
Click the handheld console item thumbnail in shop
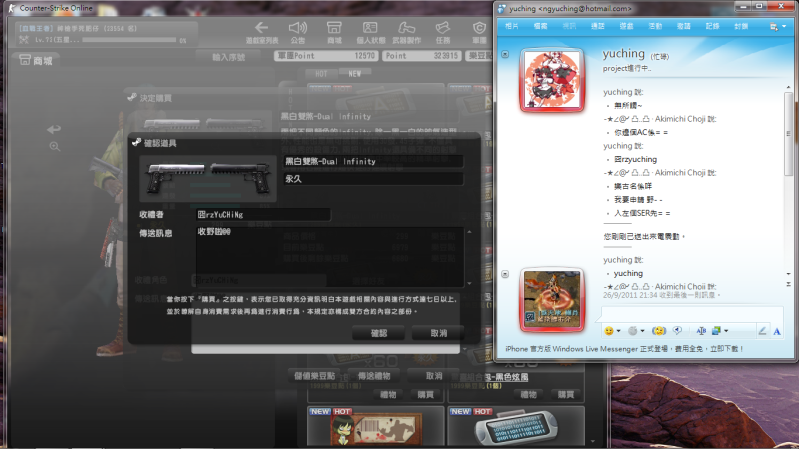[515, 427]
